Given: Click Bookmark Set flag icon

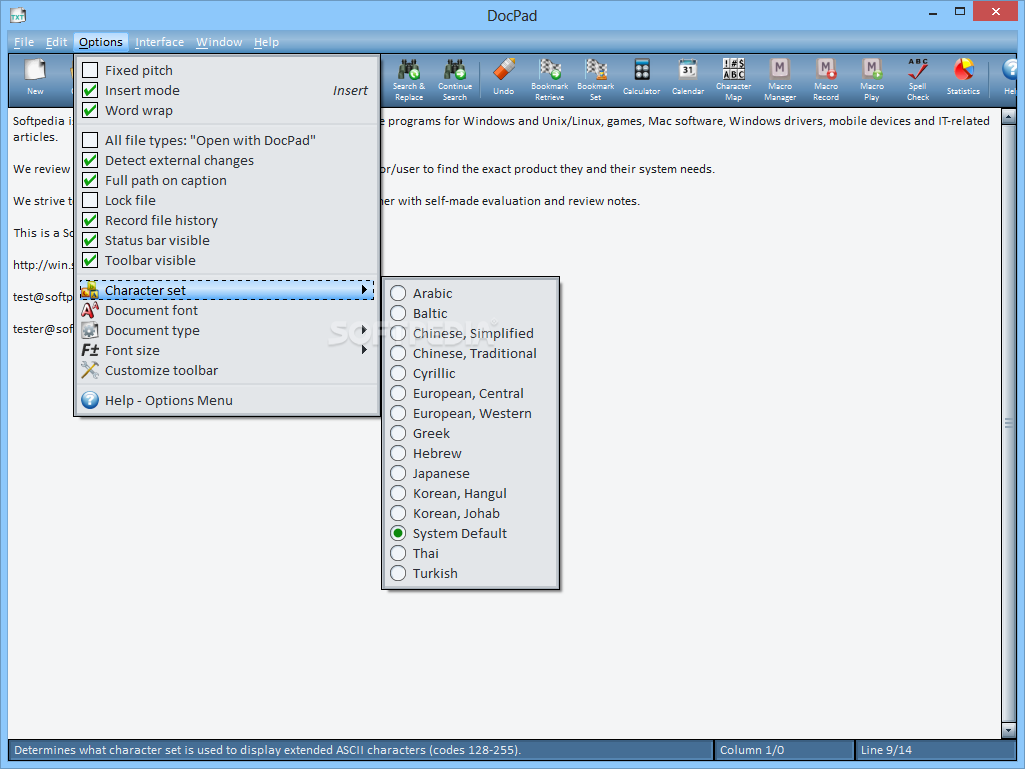Looking at the screenshot, I should [x=596, y=80].
